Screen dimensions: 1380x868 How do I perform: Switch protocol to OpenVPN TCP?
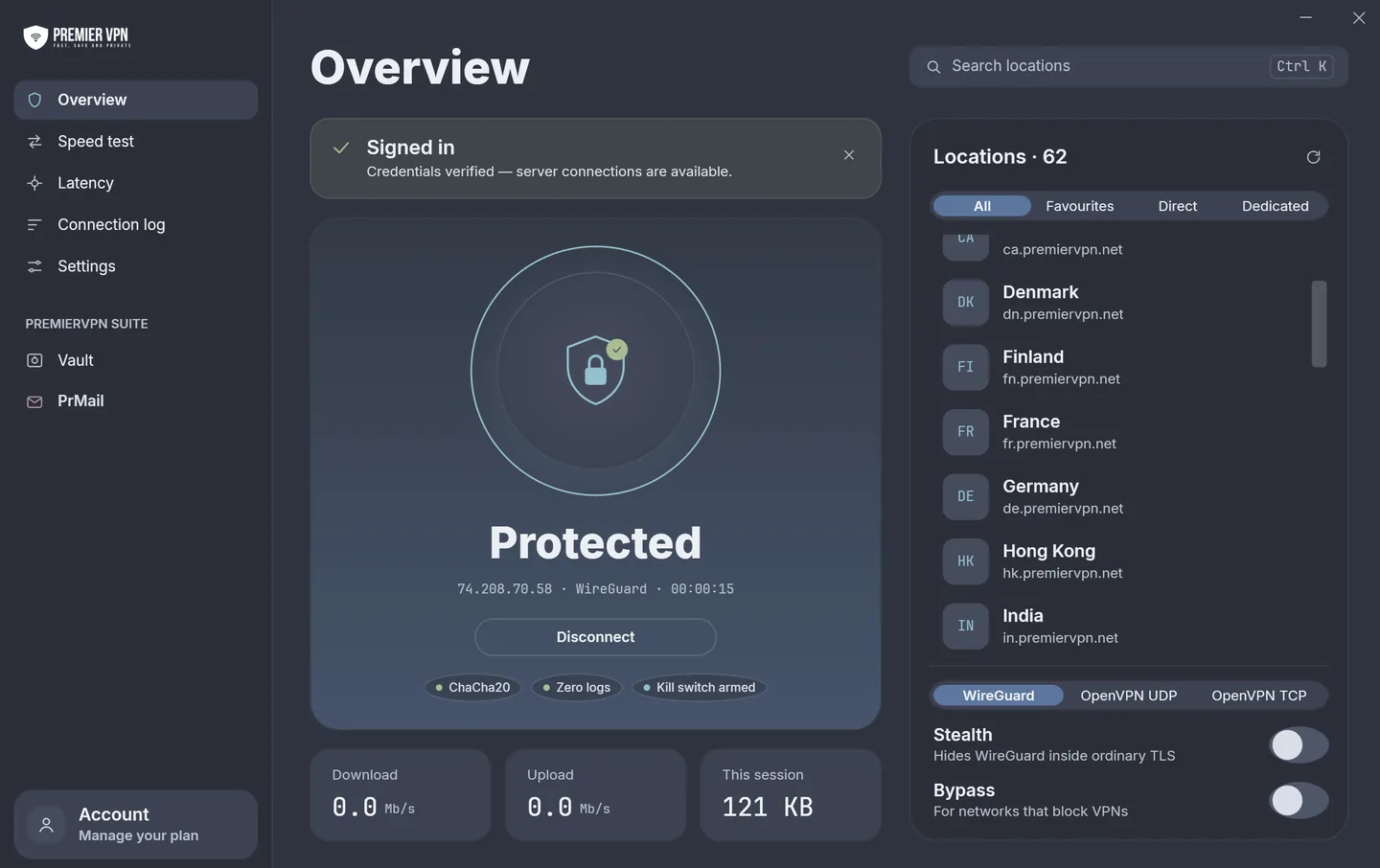click(1259, 696)
